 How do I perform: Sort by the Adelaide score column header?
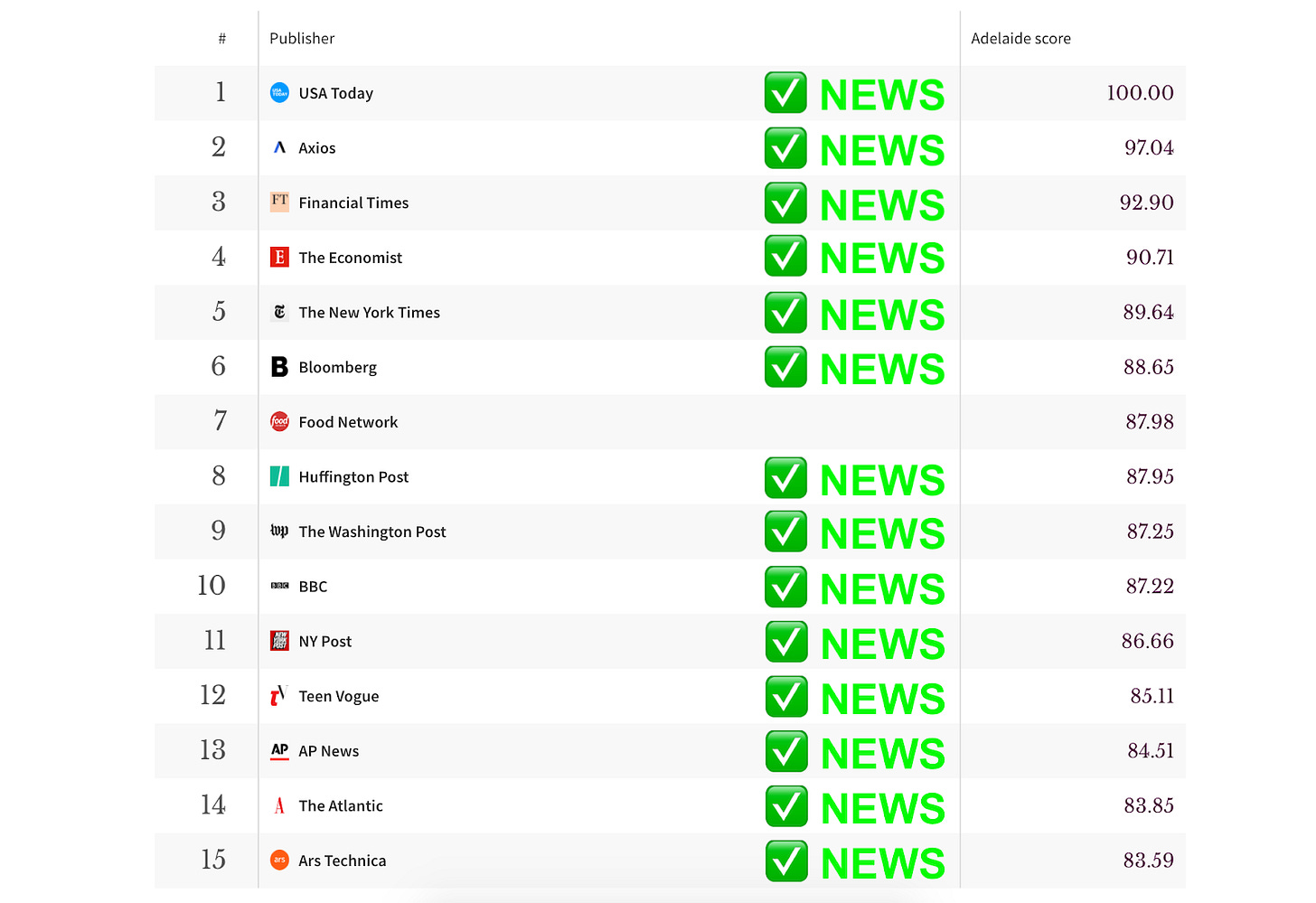[x=1020, y=38]
